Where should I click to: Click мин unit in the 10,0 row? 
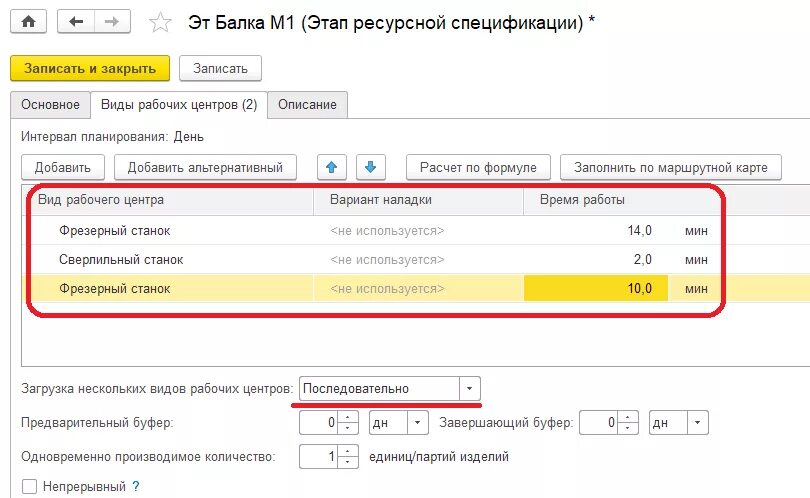(x=696, y=289)
